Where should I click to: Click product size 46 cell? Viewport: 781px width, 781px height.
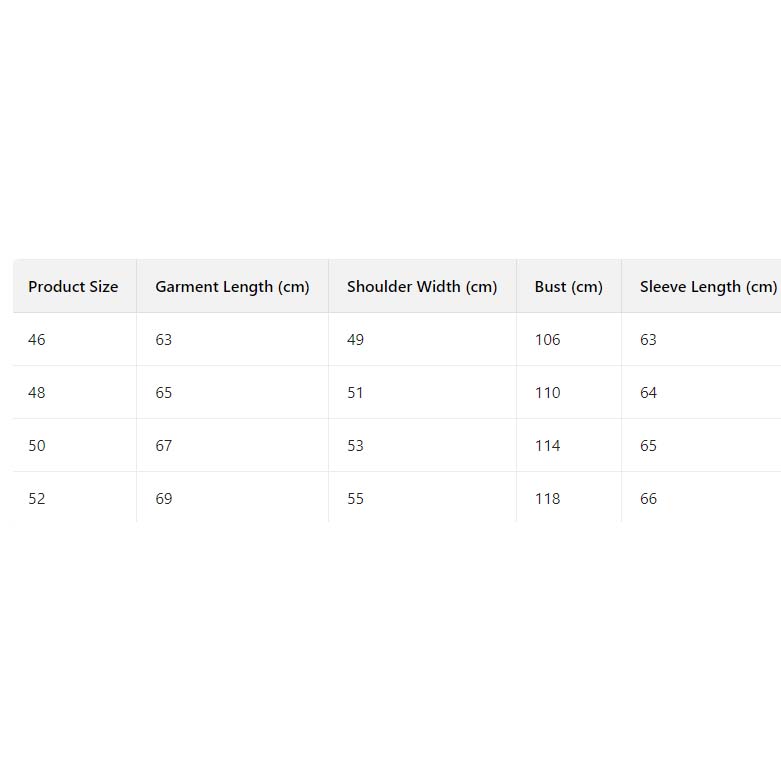[37, 340]
